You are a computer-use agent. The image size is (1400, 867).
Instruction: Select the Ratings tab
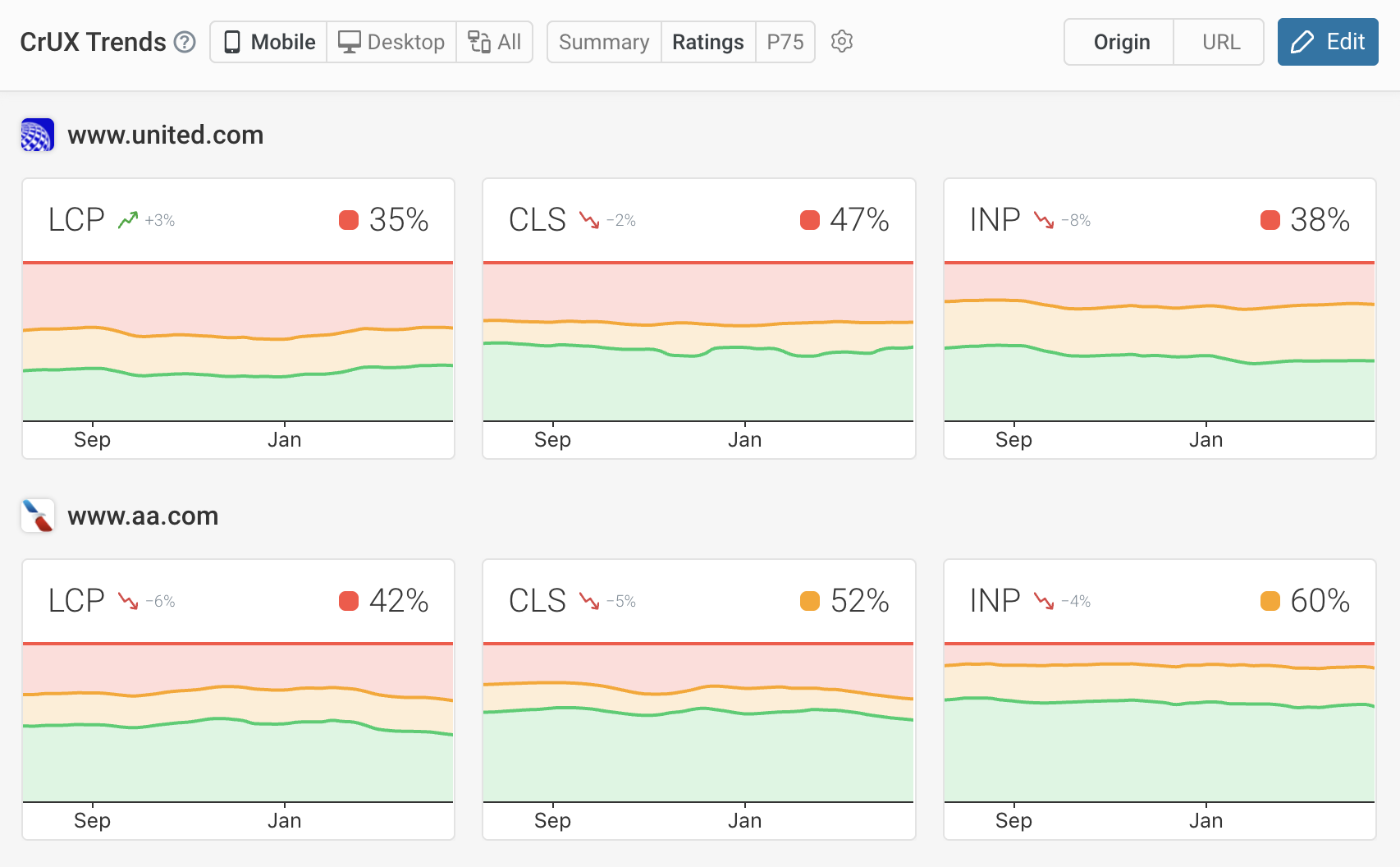click(708, 42)
